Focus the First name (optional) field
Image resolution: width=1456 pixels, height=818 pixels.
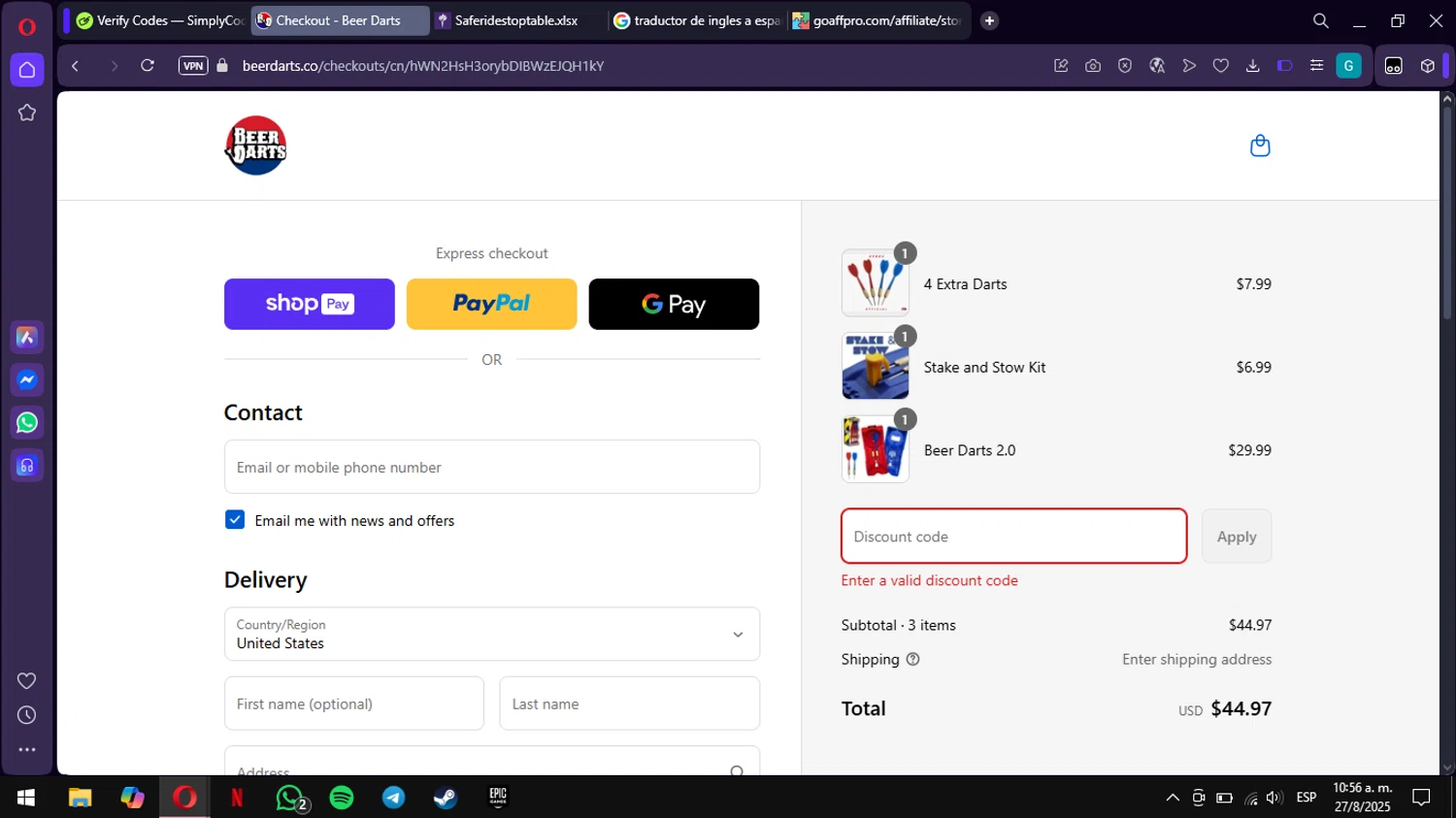coord(354,703)
